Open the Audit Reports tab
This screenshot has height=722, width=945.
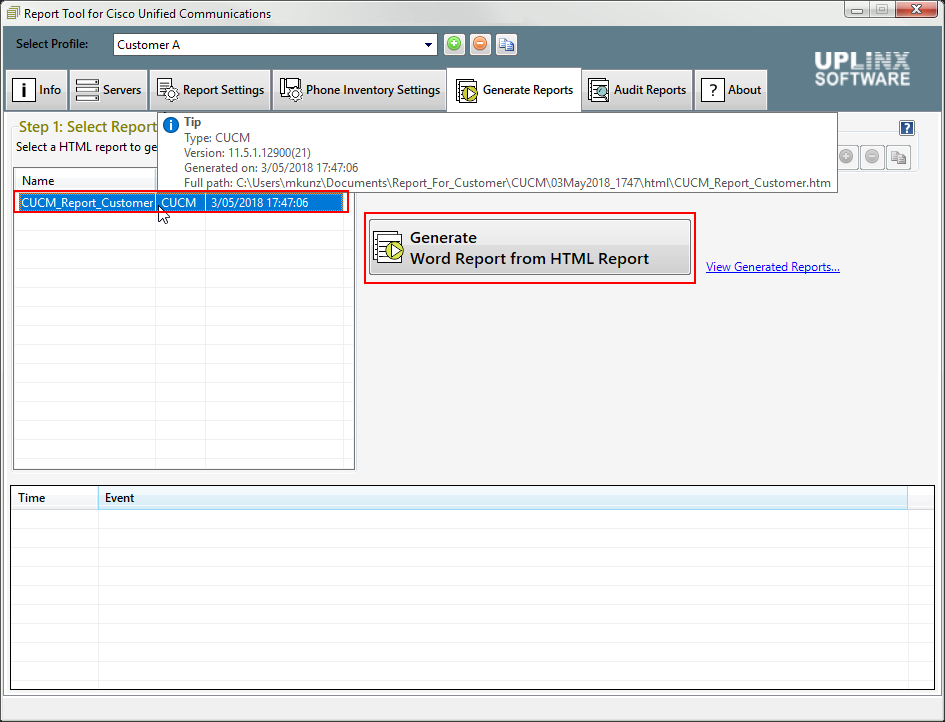(637, 90)
